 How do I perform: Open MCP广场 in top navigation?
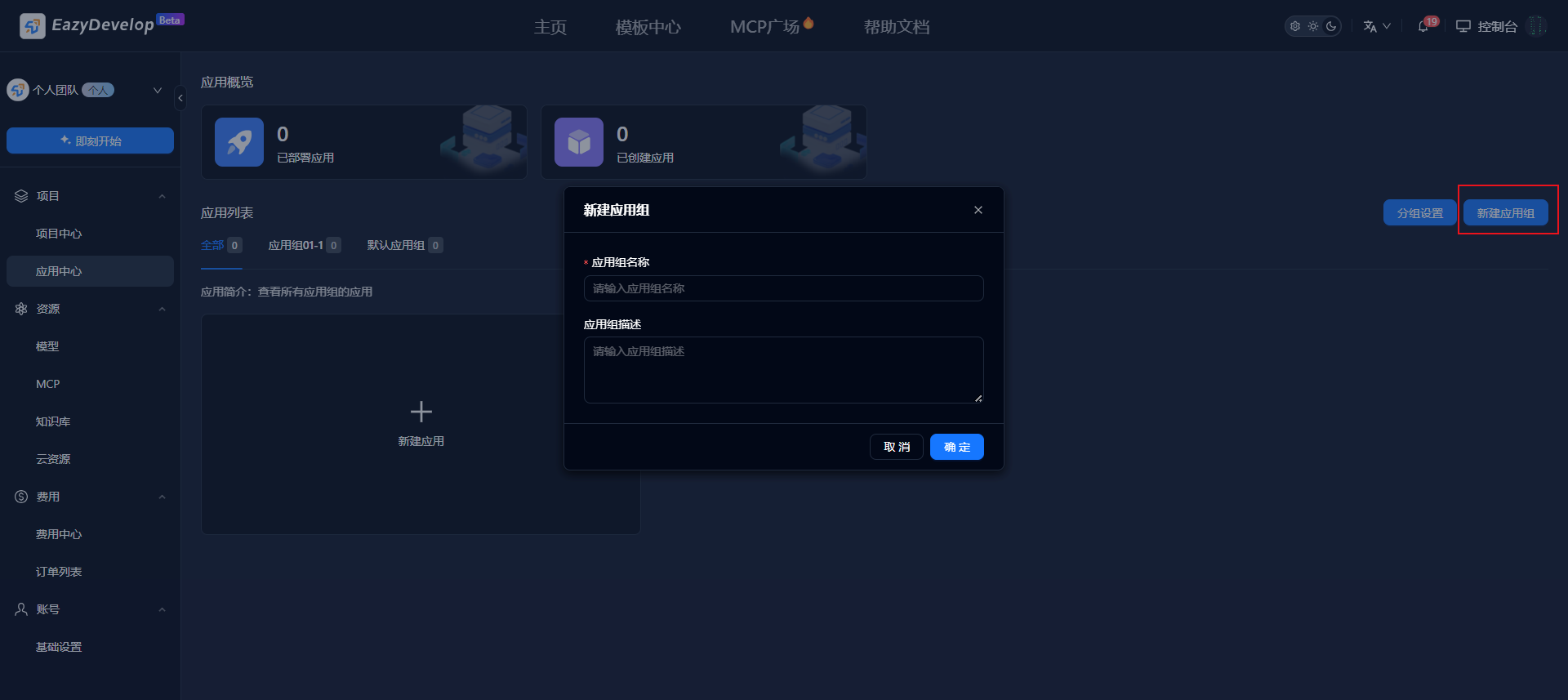tap(764, 27)
